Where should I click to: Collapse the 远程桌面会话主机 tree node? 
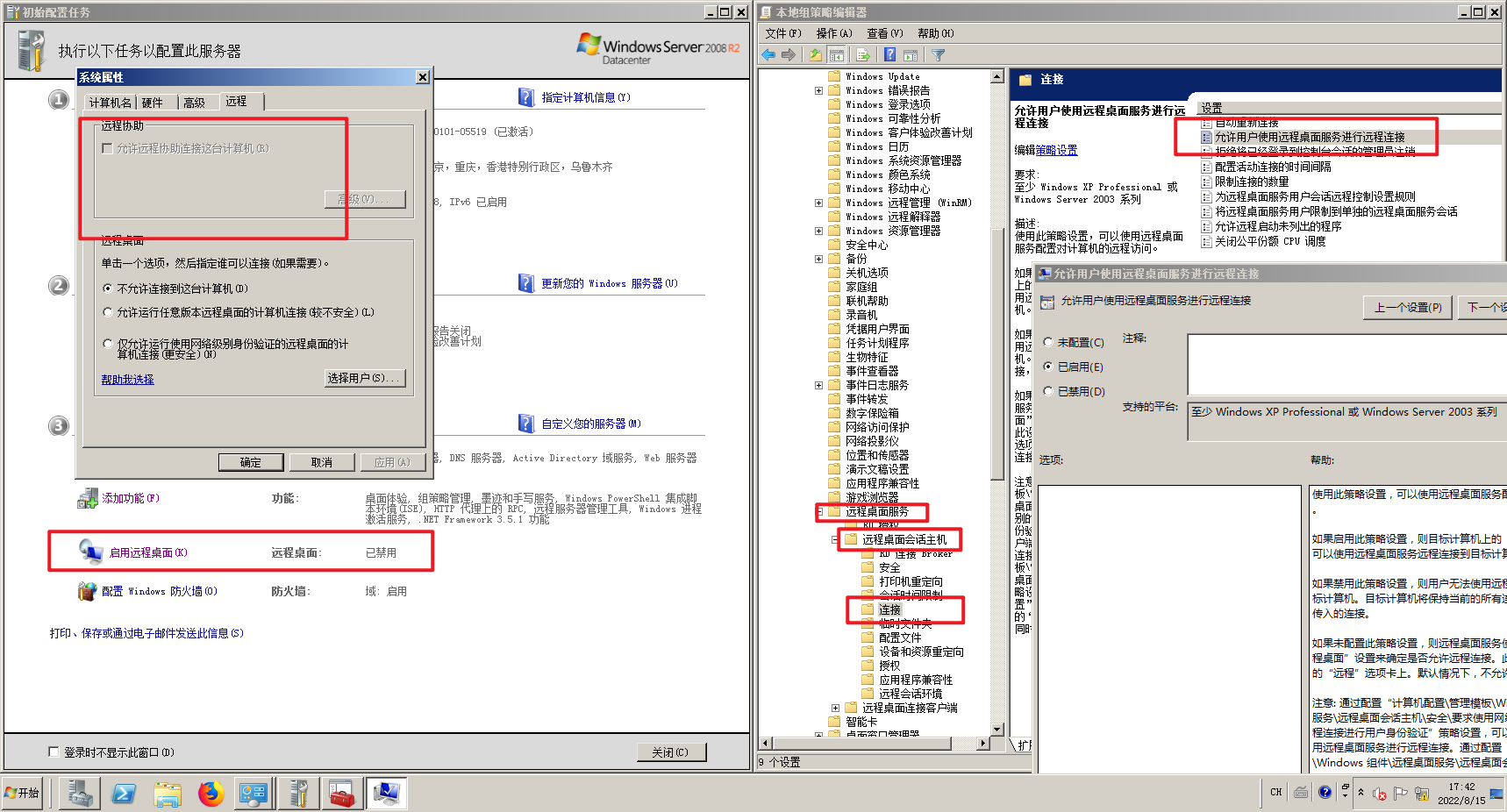click(835, 539)
